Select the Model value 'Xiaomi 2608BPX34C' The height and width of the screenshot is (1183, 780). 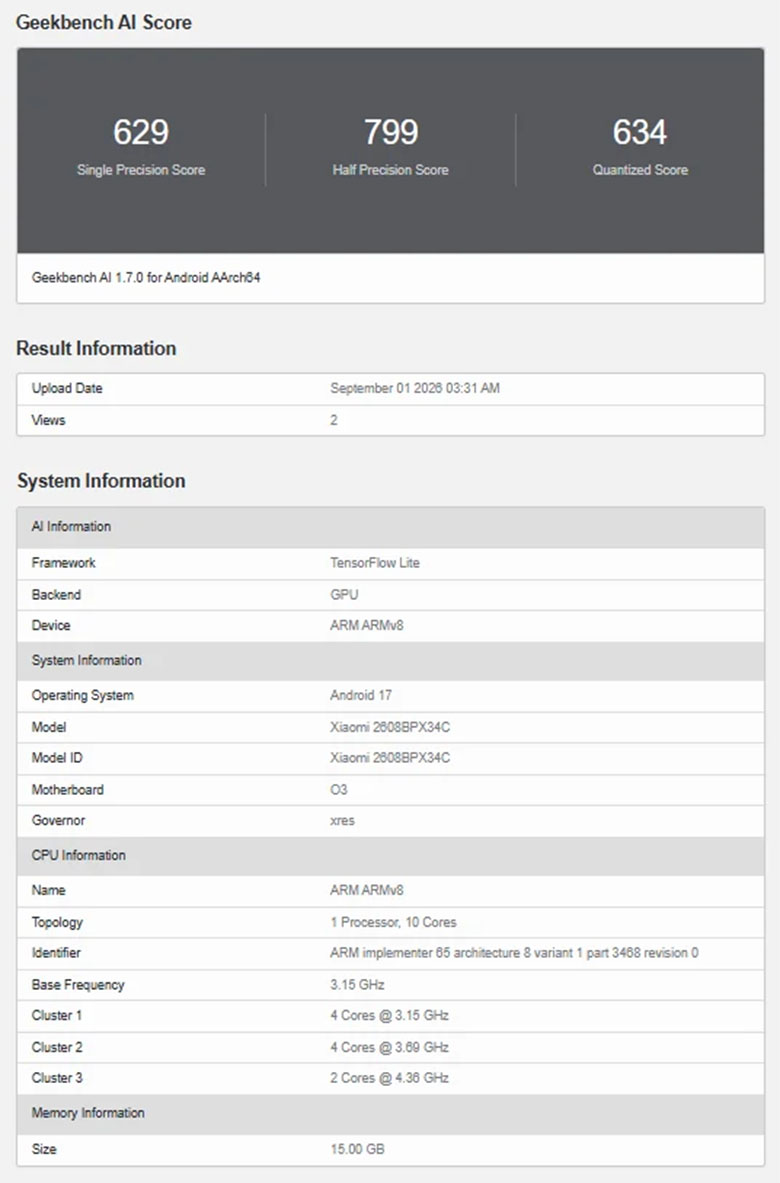[390, 727]
